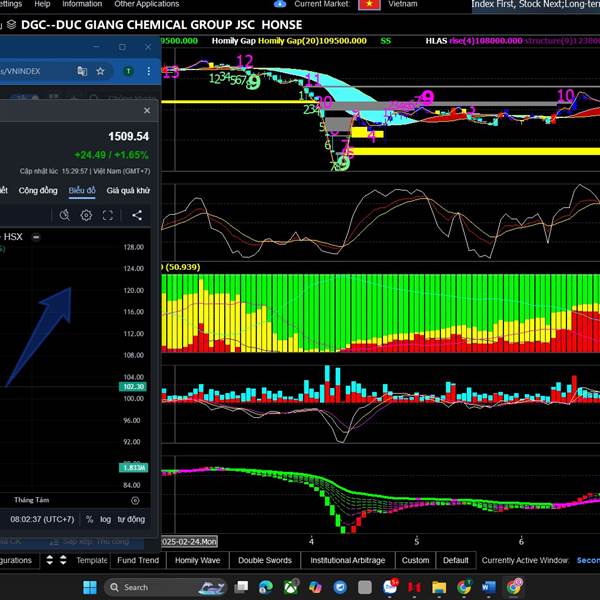600x600 pixels.
Task: Select the Custom template
Action: point(416,560)
